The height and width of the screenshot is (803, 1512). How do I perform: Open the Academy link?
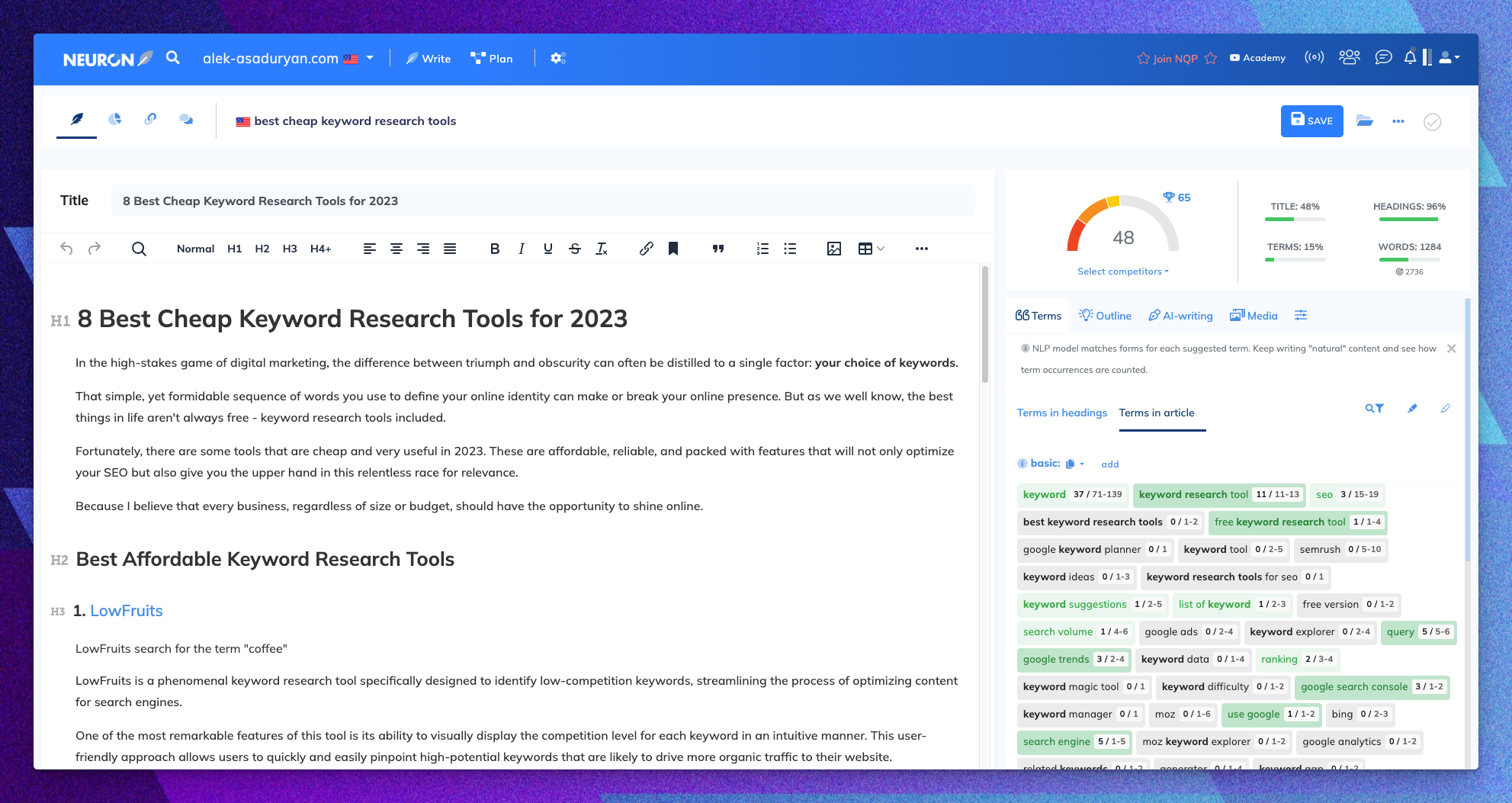pyautogui.click(x=1257, y=58)
